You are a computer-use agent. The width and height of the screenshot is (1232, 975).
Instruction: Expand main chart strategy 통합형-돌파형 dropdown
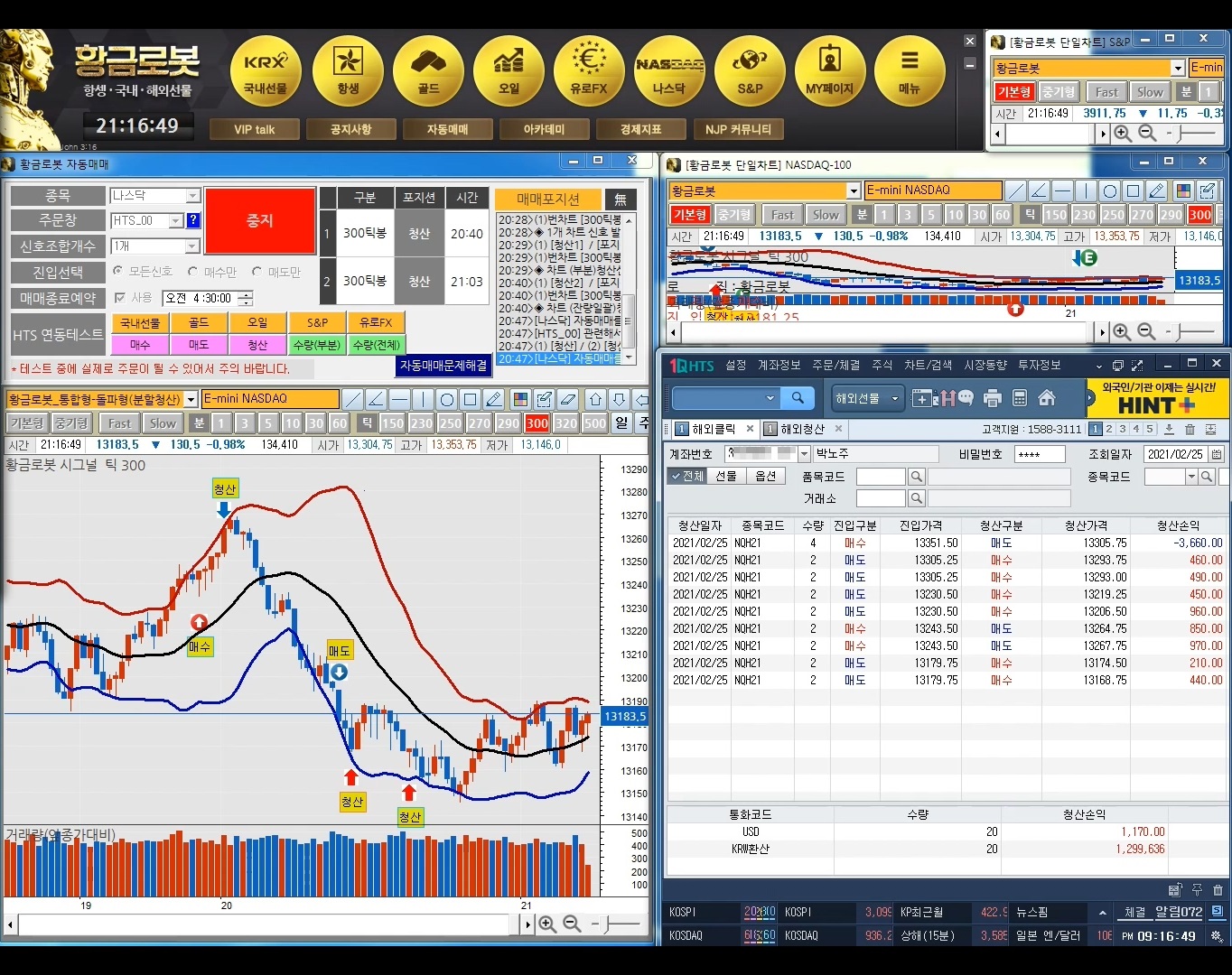click(x=191, y=399)
